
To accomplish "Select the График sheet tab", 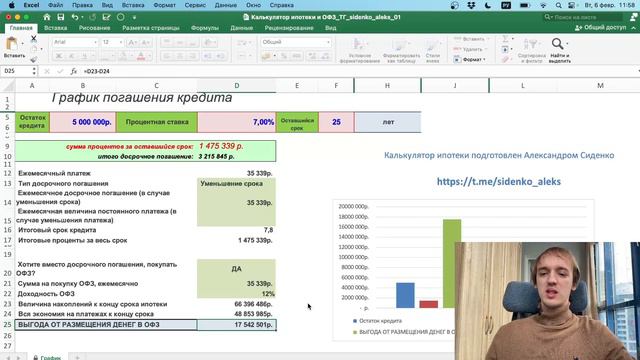I will pos(48,357).
